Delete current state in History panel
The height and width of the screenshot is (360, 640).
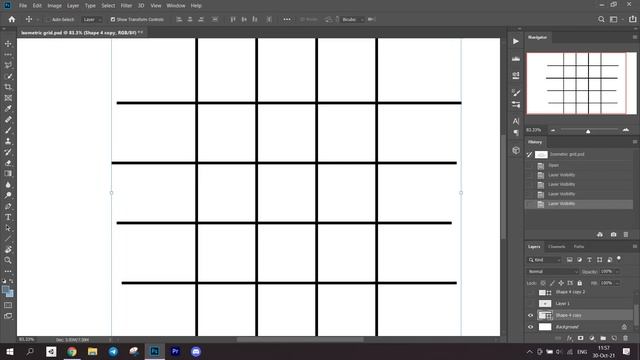pos(626,234)
